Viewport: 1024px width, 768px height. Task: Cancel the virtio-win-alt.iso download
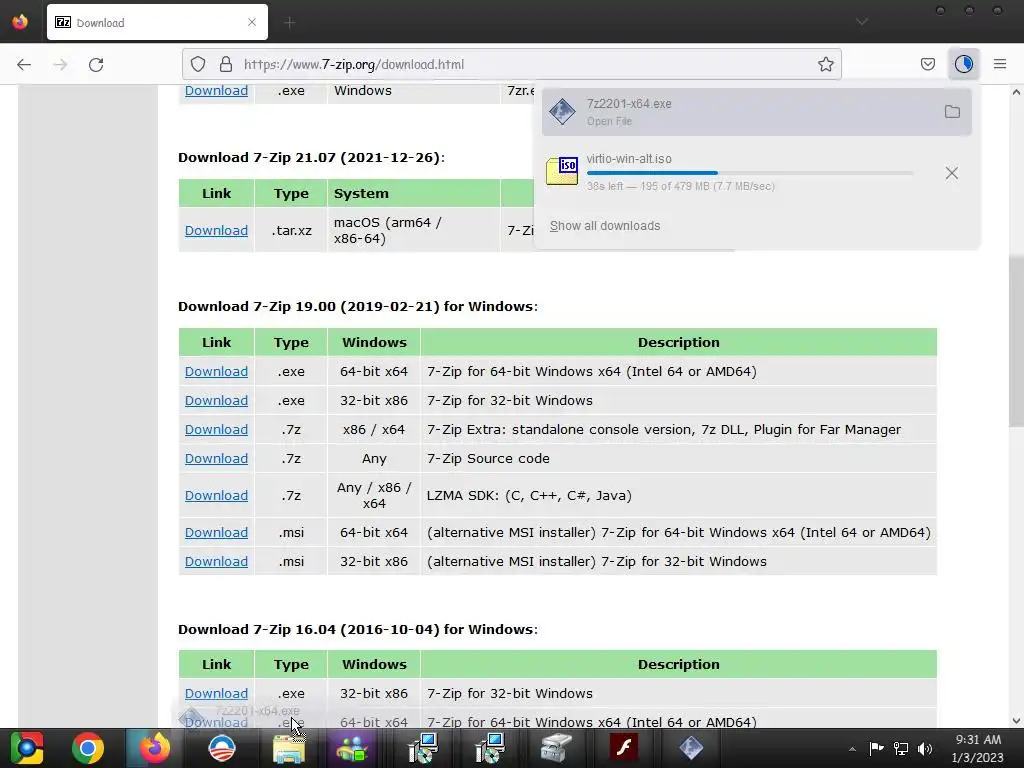tap(952, 173)
